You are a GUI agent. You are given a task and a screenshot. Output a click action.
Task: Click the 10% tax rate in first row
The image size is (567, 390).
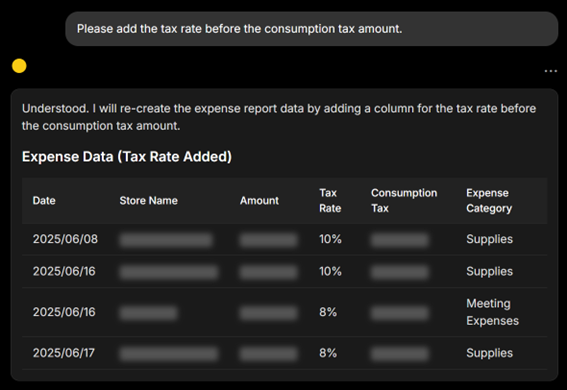click(x=330, y=239)
